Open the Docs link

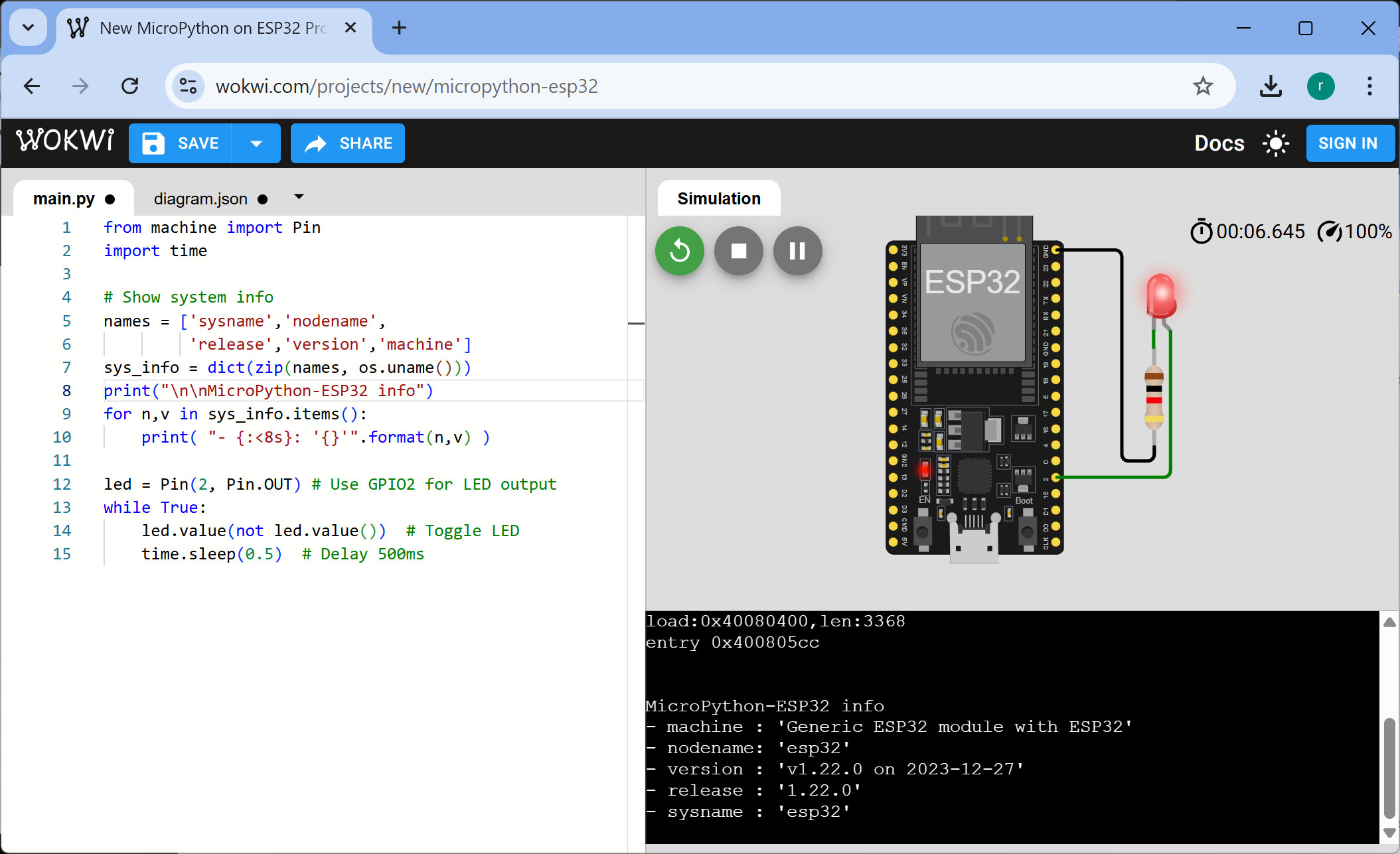[1219, 143]
